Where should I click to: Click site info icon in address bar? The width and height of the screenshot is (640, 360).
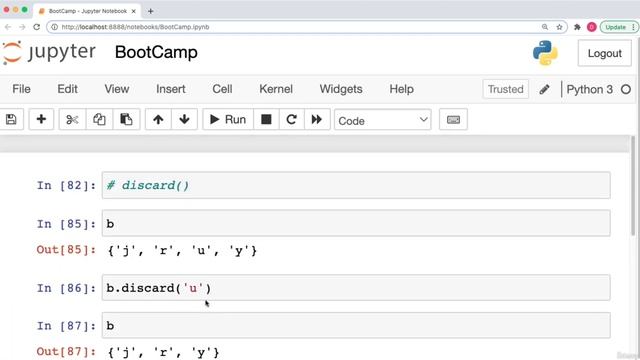tap(54, 27)
